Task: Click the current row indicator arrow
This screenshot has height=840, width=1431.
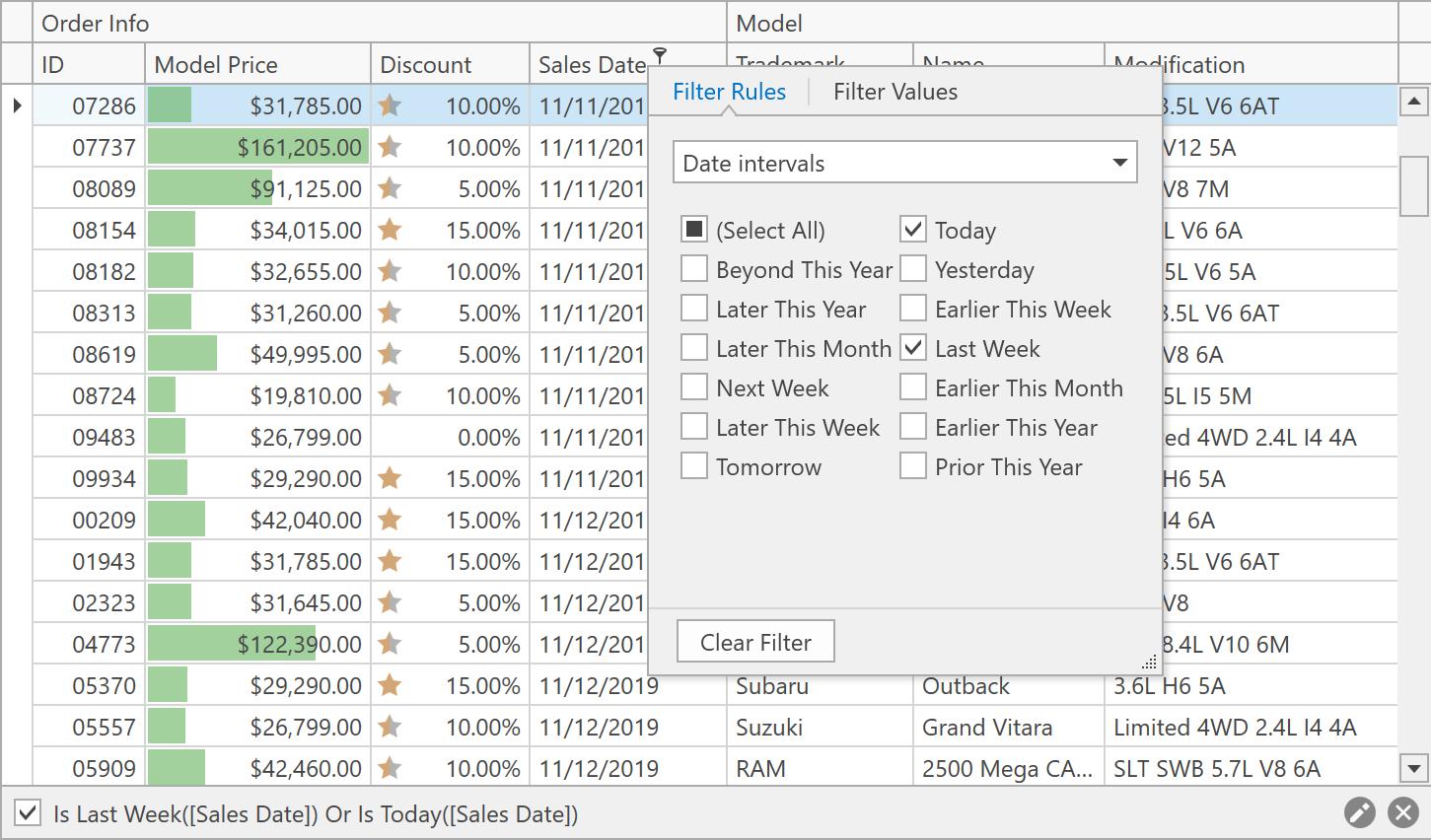Action: 17,105
